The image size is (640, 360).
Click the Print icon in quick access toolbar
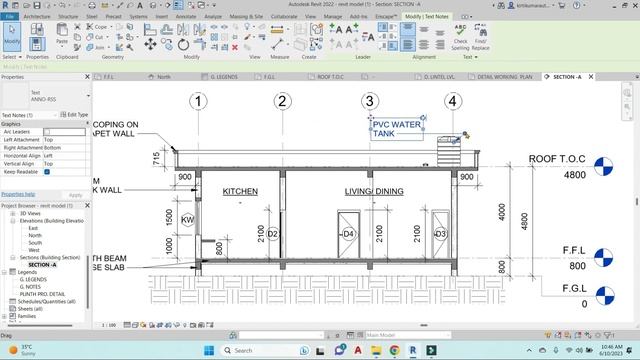click(92, 5)
